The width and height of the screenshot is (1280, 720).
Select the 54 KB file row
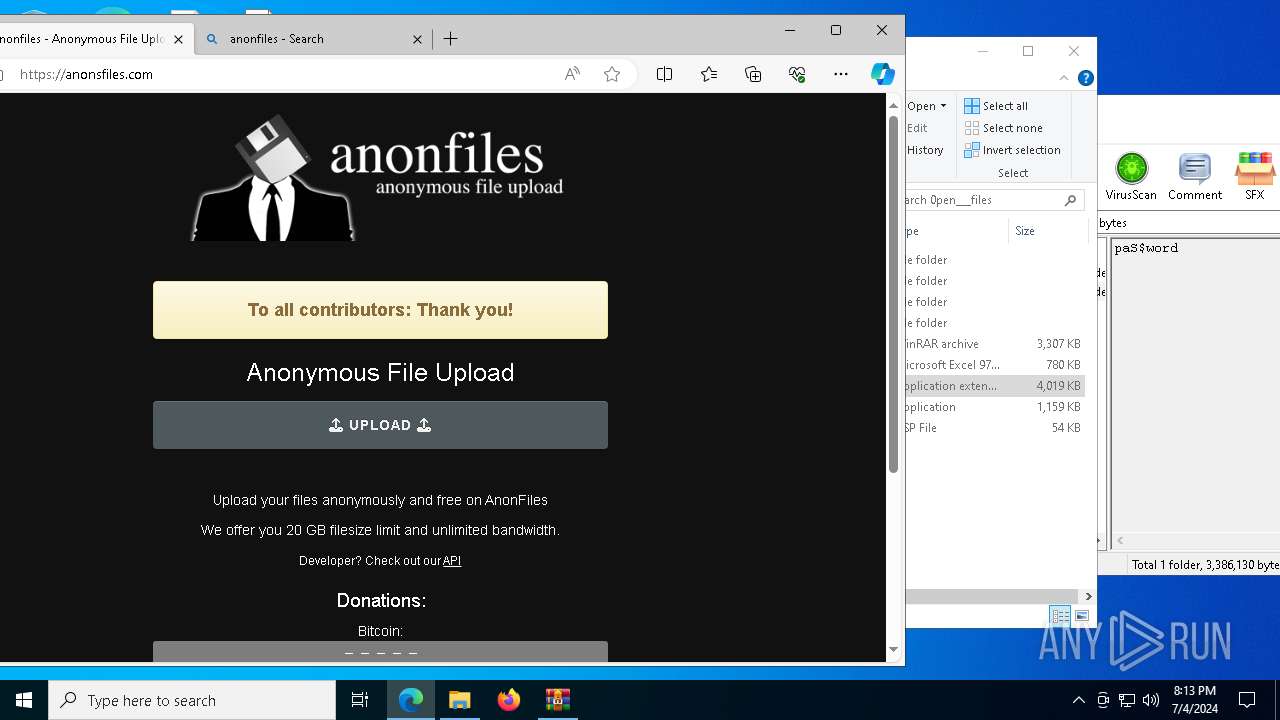(x=994, y=428)
